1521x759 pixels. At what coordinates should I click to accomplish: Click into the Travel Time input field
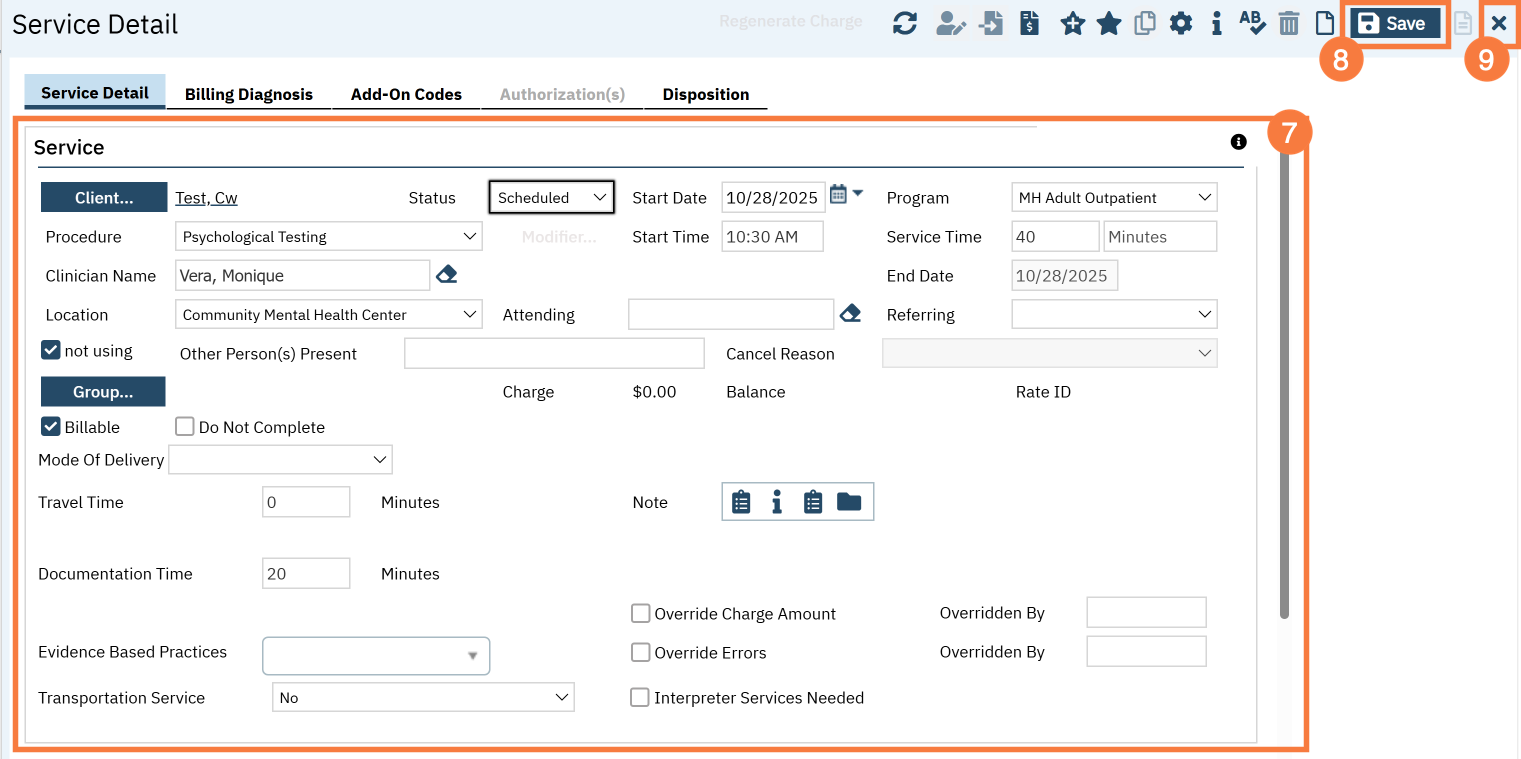[305, 502]
